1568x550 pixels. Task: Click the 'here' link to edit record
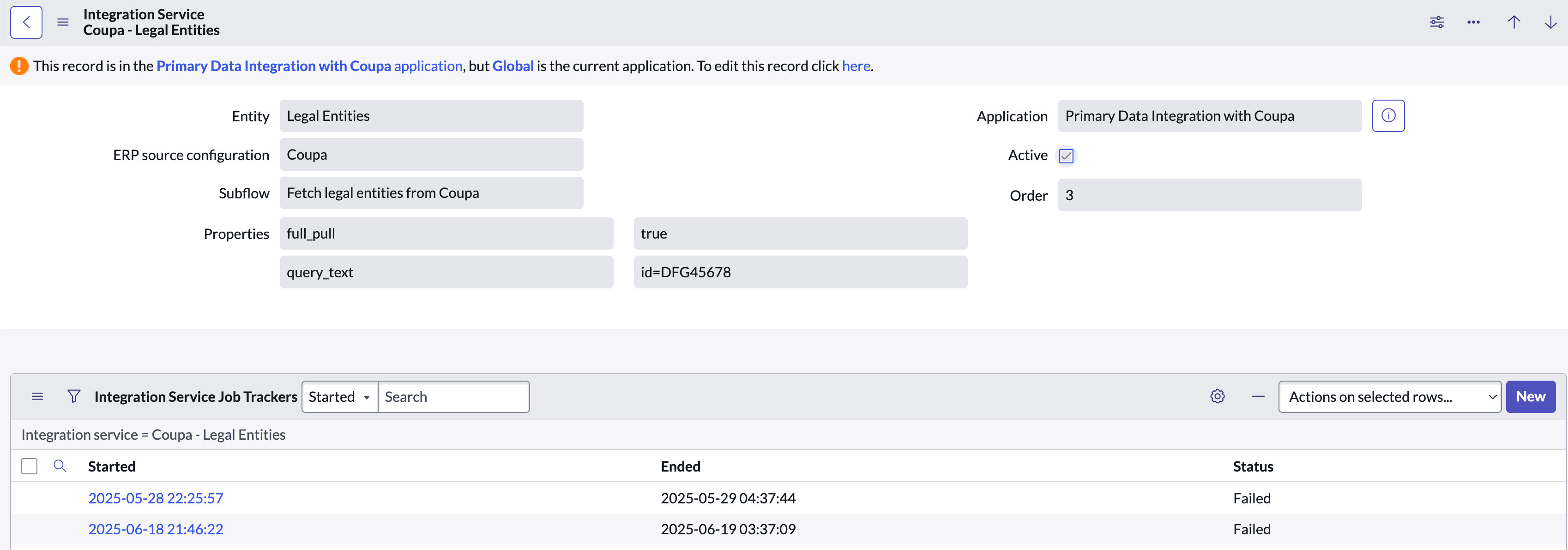pos(856,66)
